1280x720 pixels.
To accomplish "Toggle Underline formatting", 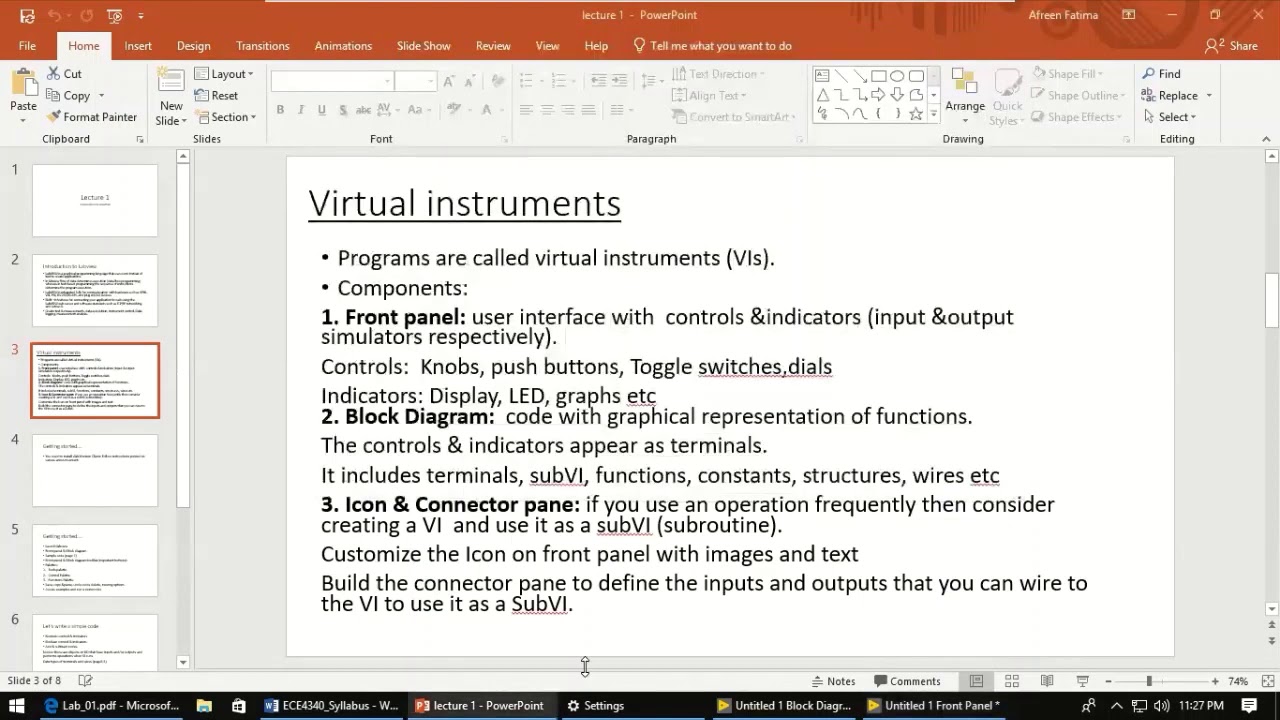I will 322,110.
